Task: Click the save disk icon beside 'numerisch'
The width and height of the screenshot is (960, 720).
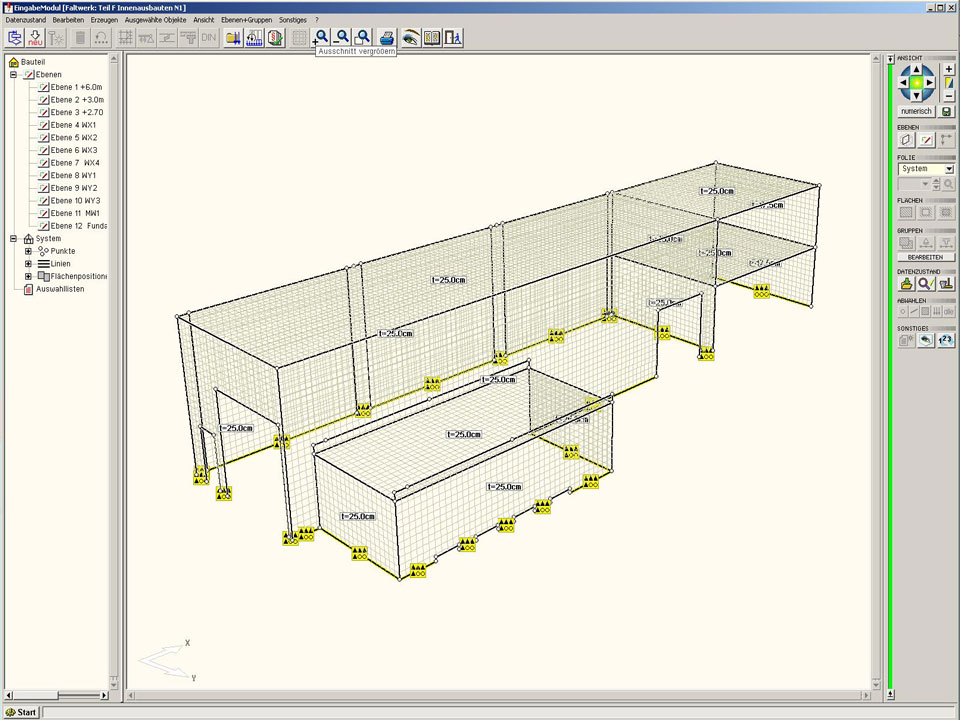Action: (x=947, y=112)
